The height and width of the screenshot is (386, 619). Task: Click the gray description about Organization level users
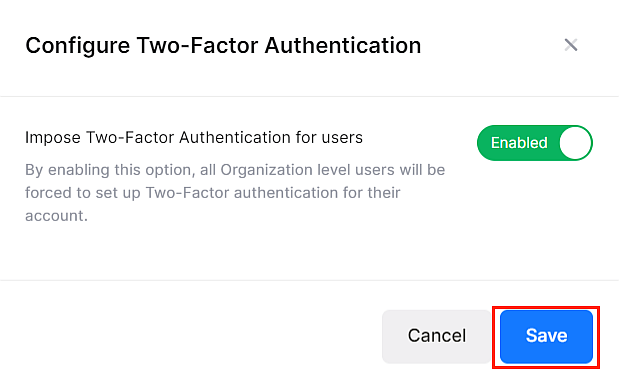pyautogui.click(x=235, y=193)
